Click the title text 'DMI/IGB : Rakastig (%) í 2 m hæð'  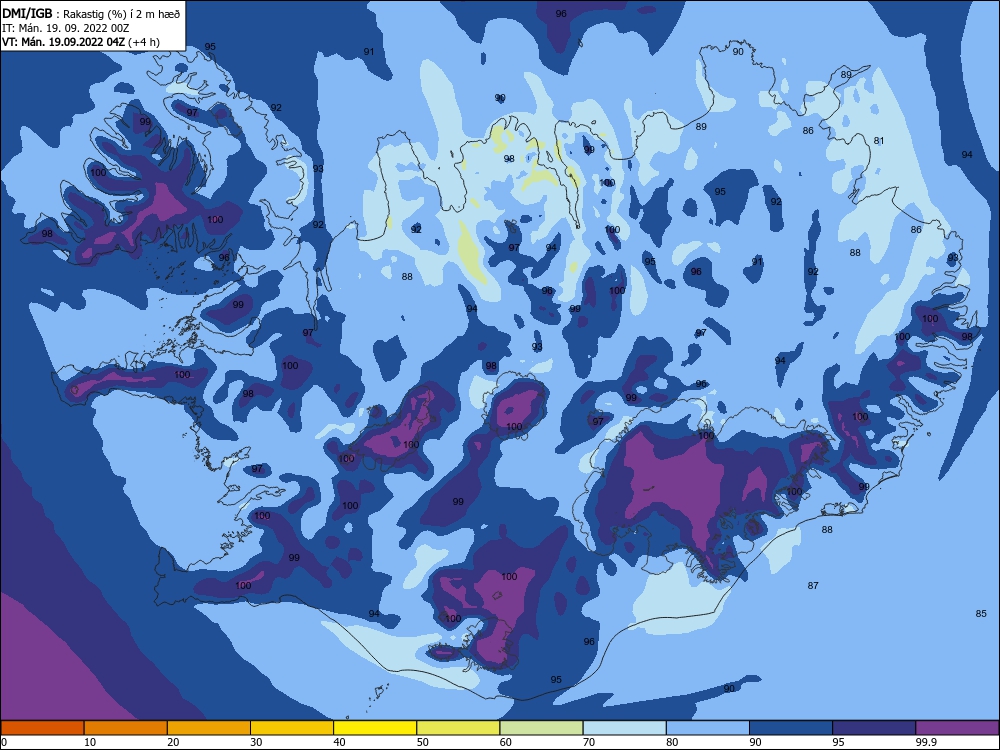point(91,14)
